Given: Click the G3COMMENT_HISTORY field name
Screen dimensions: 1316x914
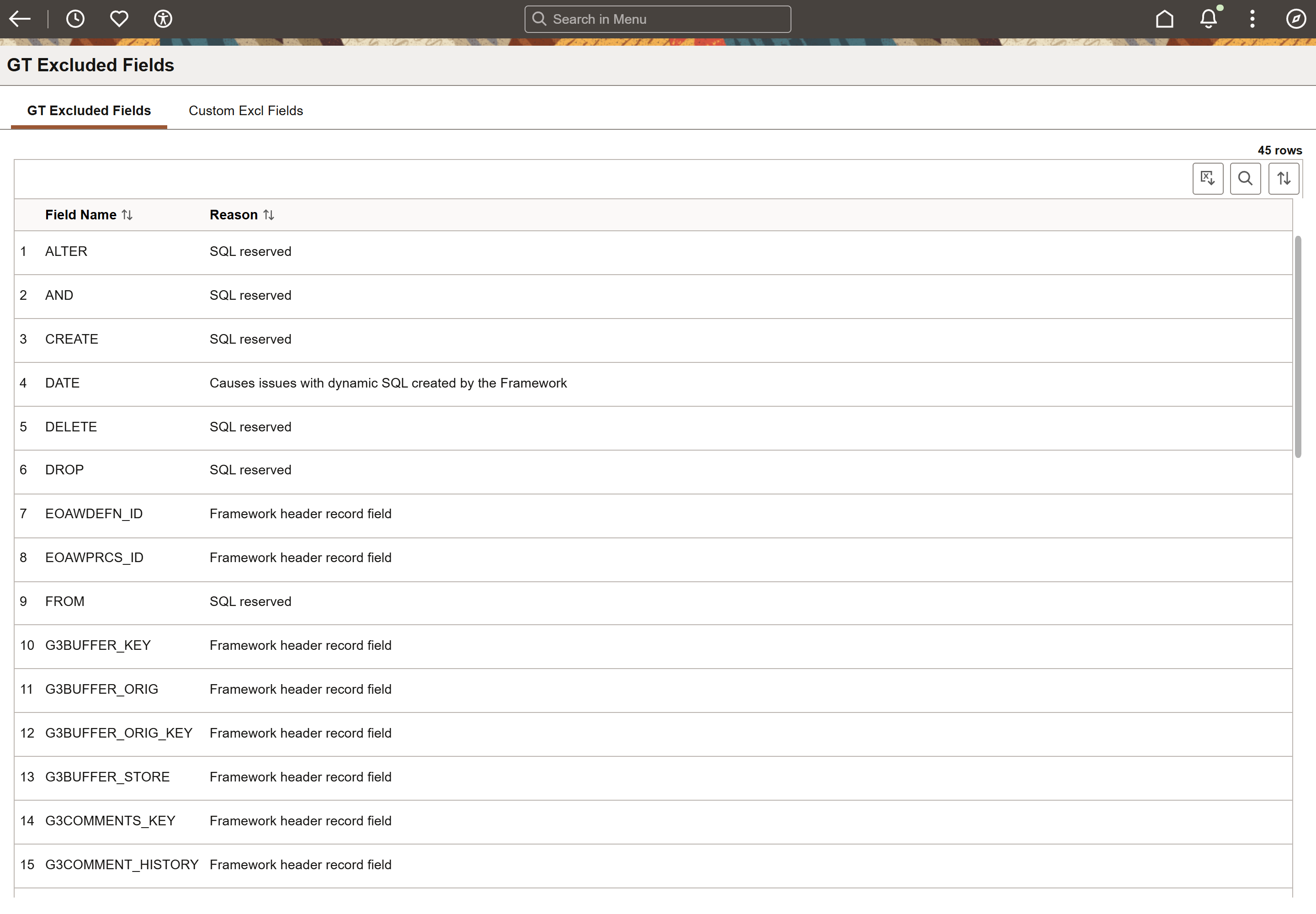Looking at the screenshot, I should [122, 865].
